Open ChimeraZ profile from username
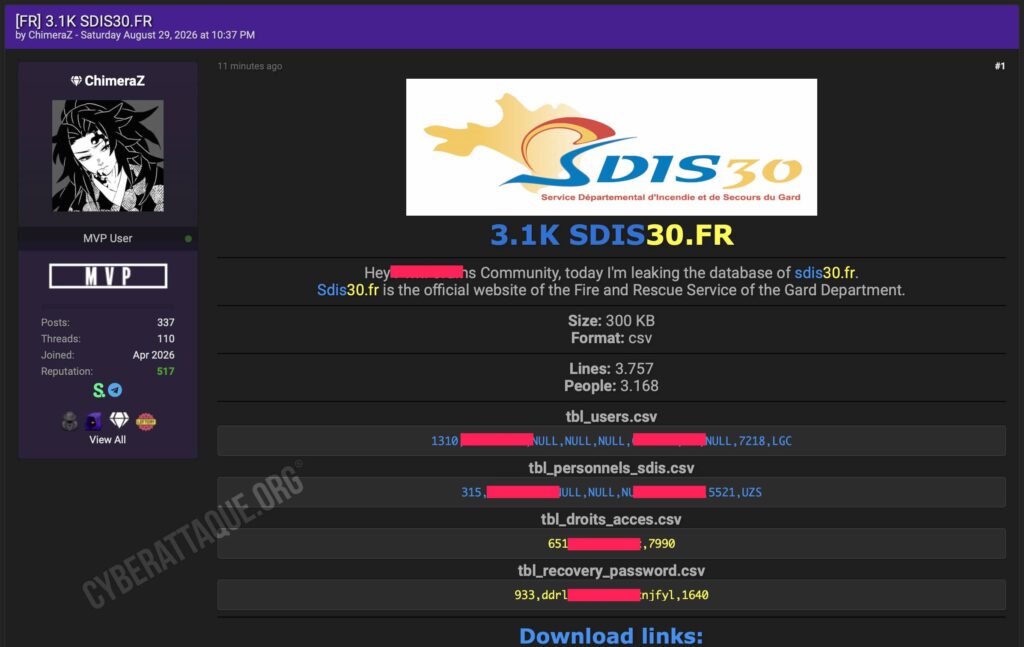 (x=114, y=81)
